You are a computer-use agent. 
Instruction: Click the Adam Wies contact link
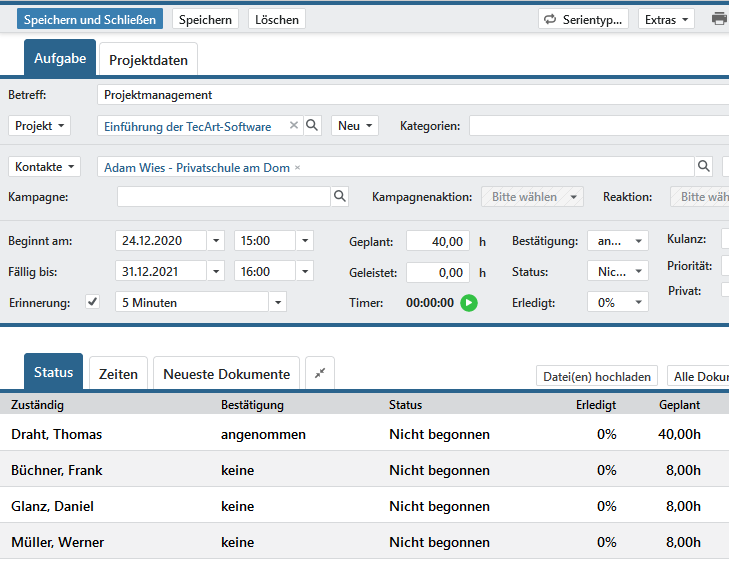pos(197,168)
